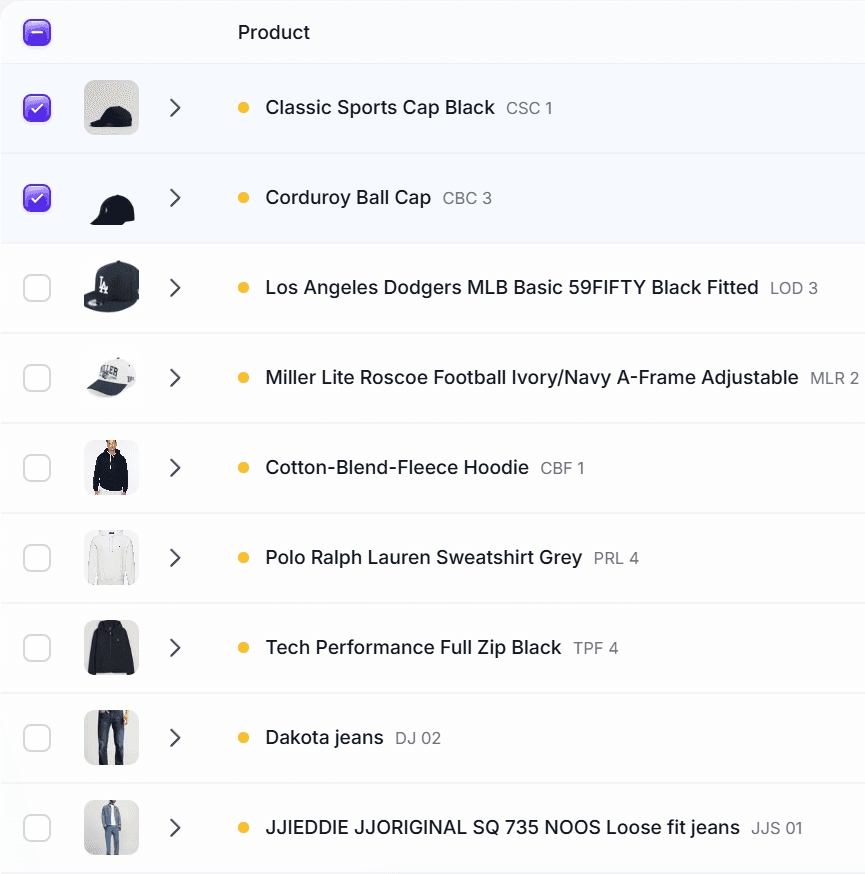Expand the Corduroy Ball Cap row
Screen dimensions: 865x874
175,197
